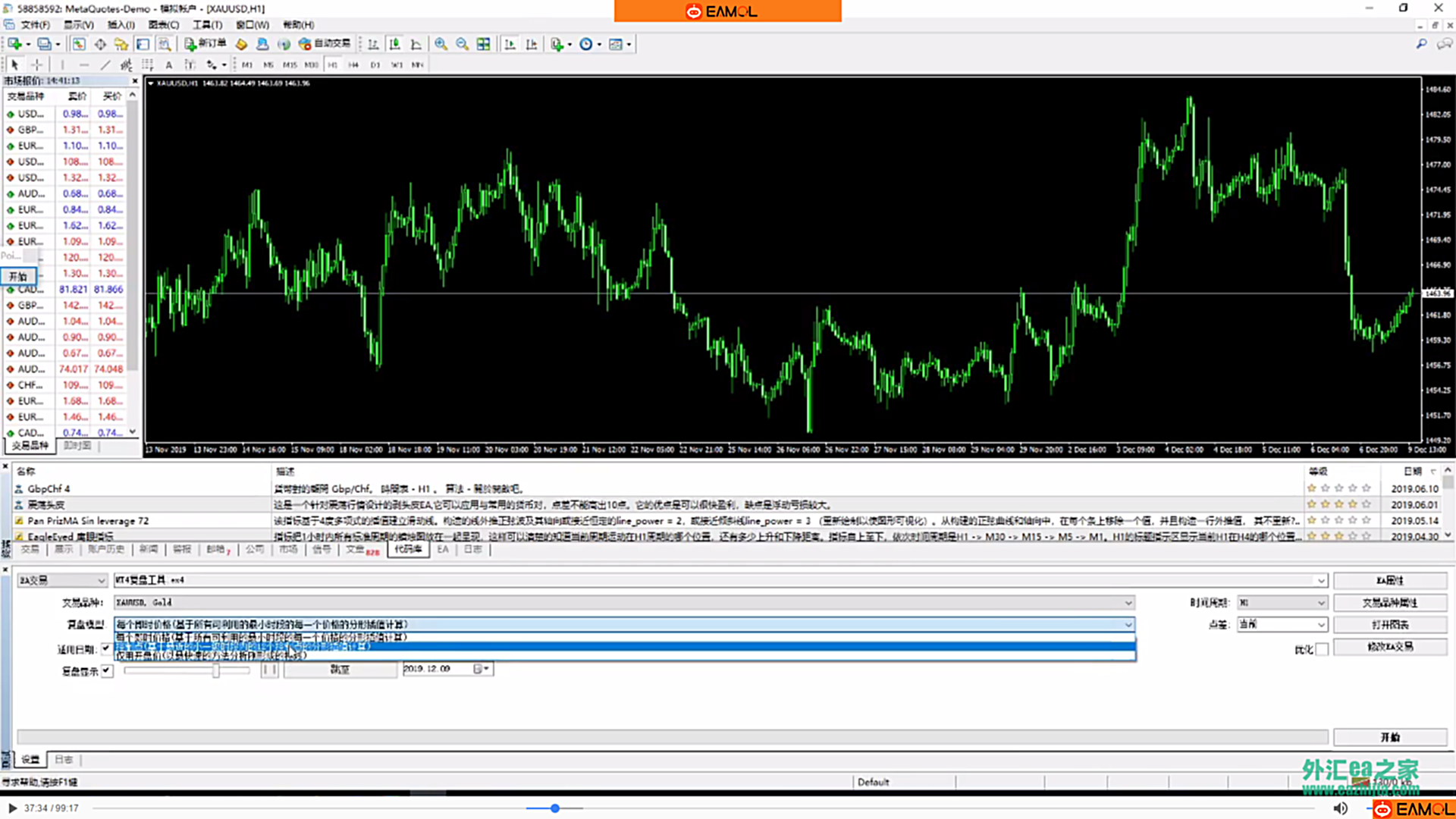The image size is (1456, 819).
Task: Toggle the 适用日期 date range checkbox
Action: click(x=106, y=648)
